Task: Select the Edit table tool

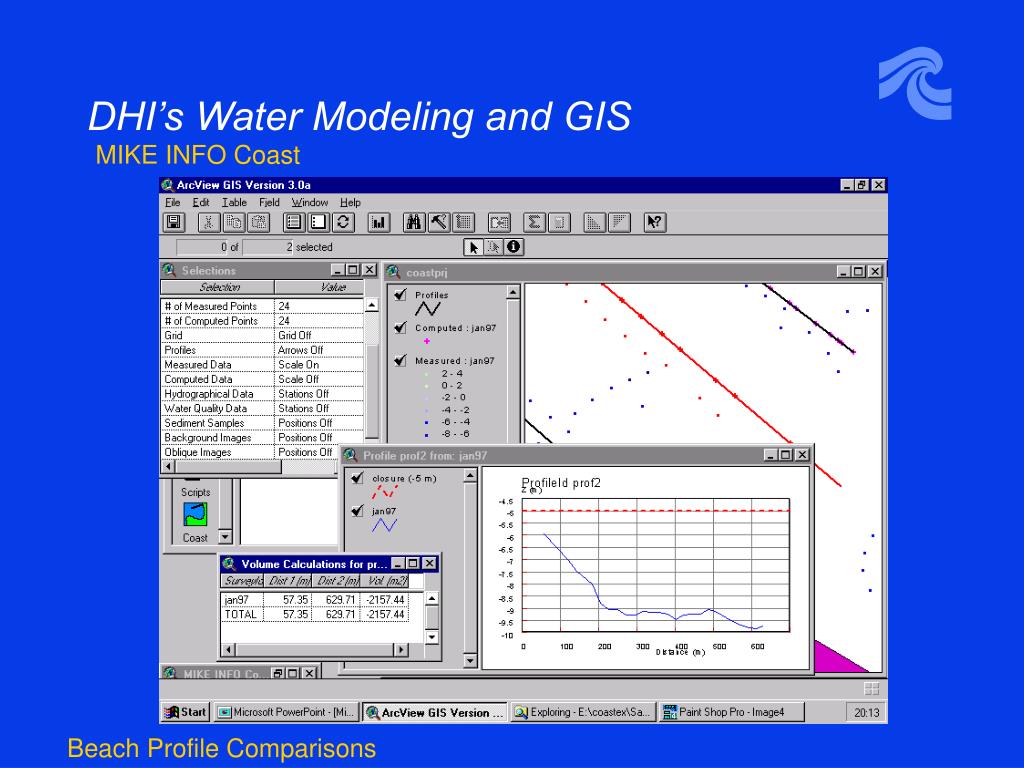Action: pyautogui.click(x=494, y=248)
